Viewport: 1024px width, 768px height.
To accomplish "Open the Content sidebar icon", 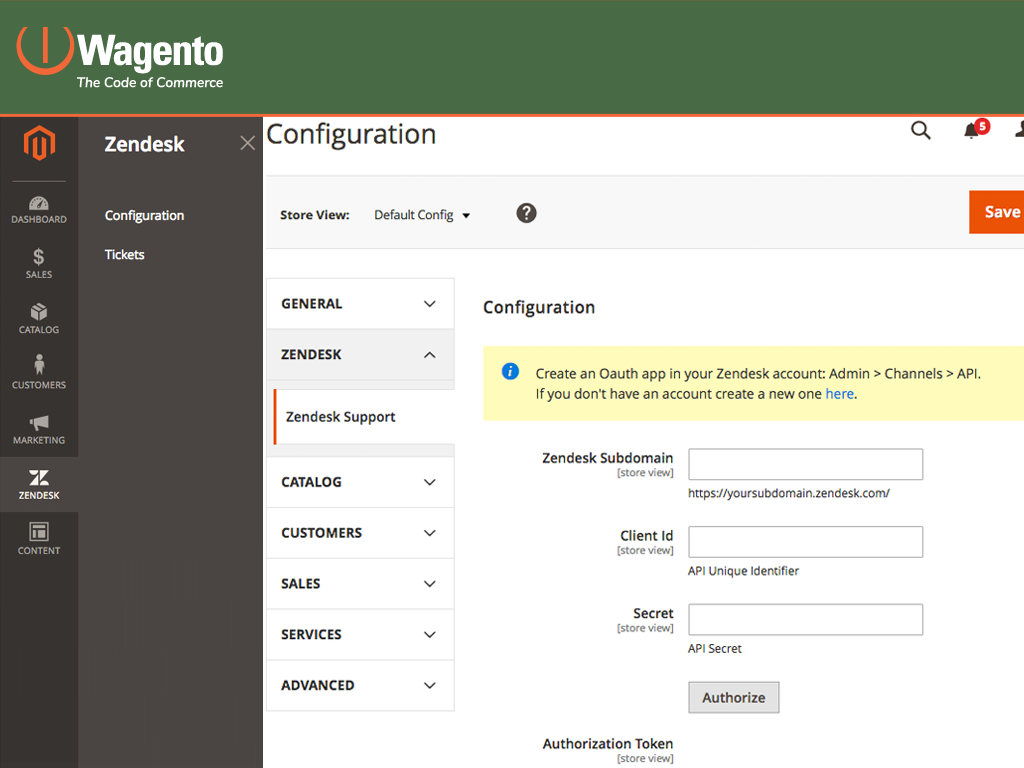I will click(39, 539).
